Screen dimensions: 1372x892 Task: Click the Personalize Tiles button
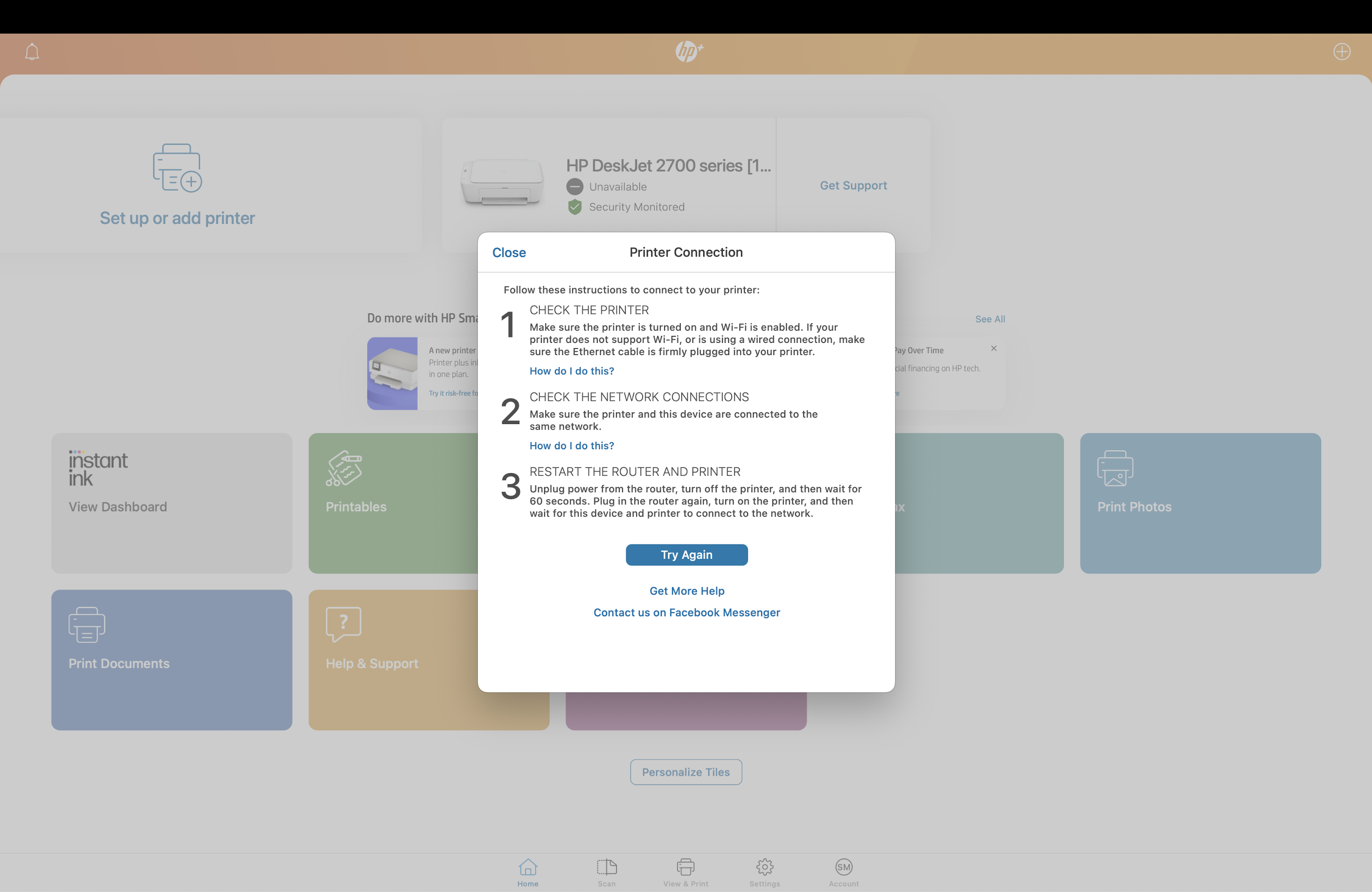pyautogui.click(x=686, y=772)
